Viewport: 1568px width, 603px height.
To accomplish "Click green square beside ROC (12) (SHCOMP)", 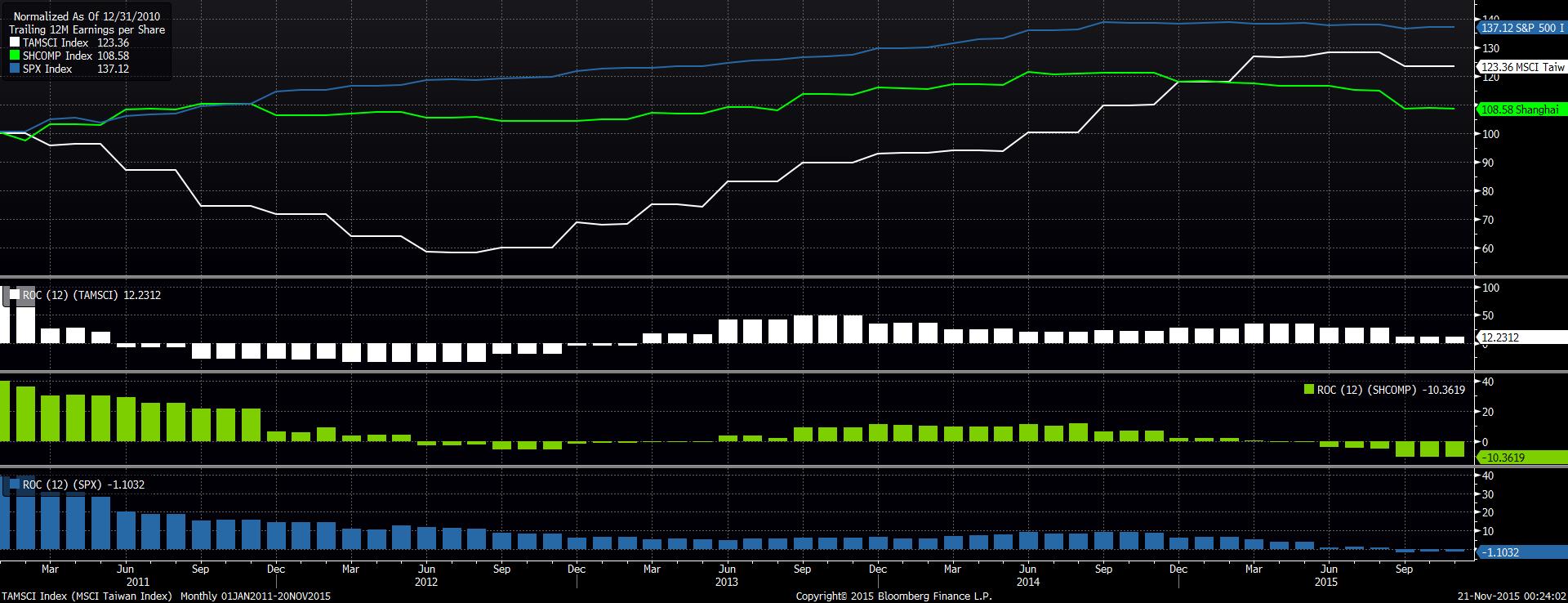I will pos(1309,390).
